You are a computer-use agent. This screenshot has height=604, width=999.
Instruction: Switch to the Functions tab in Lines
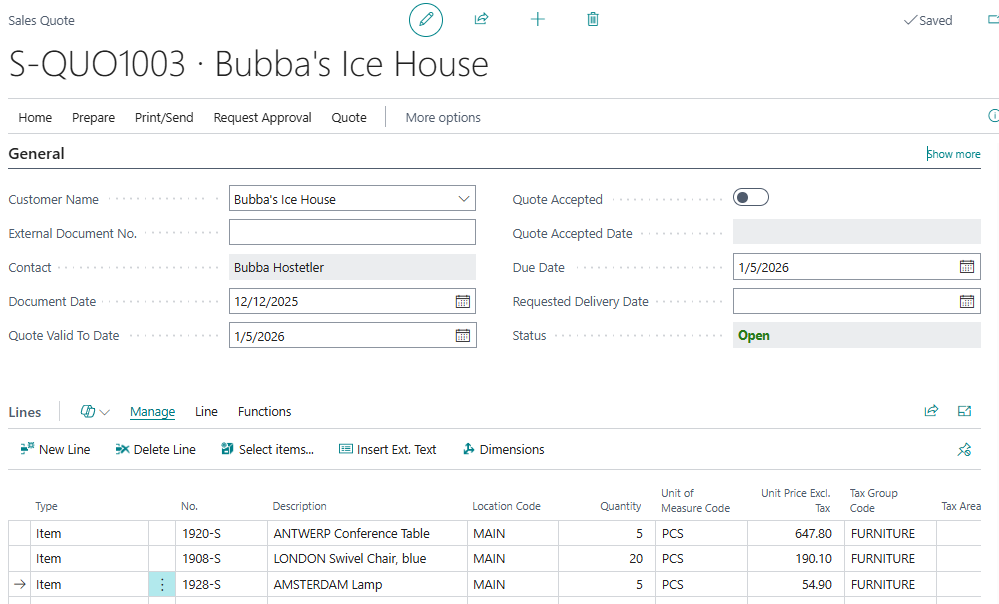[x=264, y=411]
